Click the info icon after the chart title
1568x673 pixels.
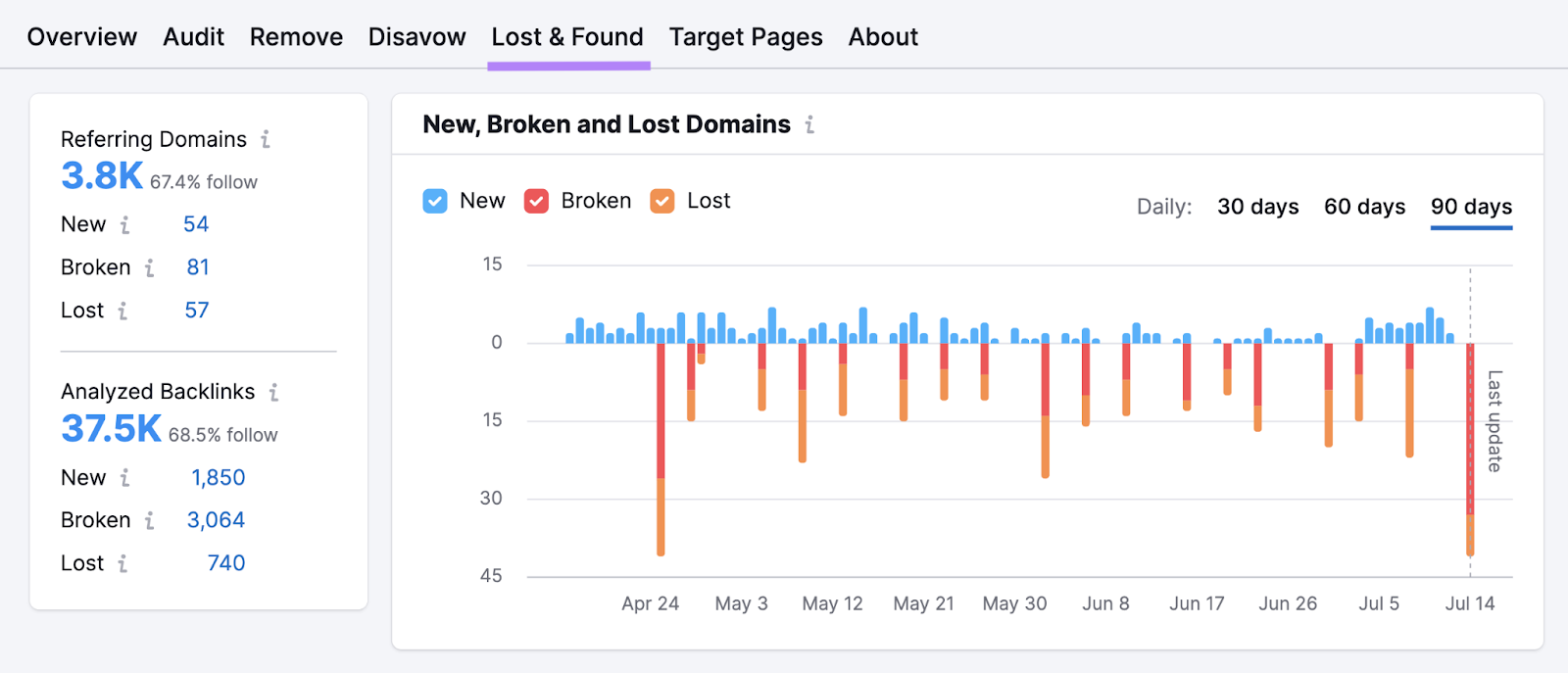(808, 124)
